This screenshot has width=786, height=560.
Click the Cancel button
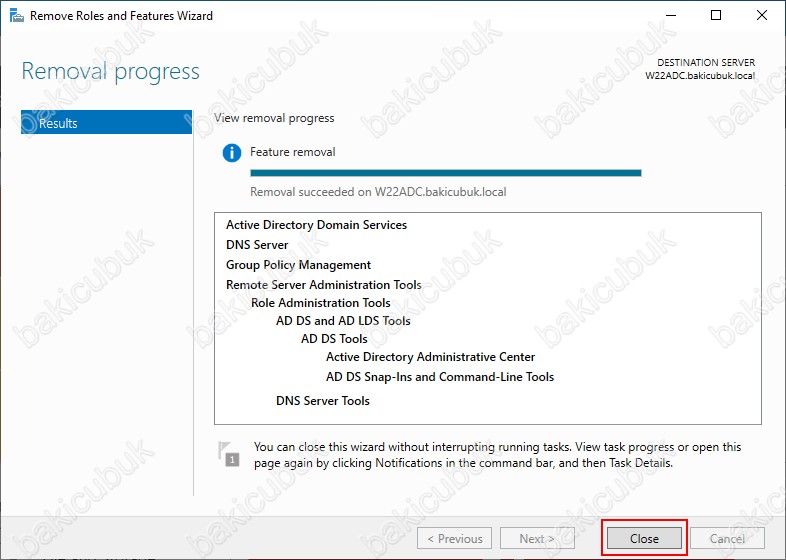(x=727, y=538)
